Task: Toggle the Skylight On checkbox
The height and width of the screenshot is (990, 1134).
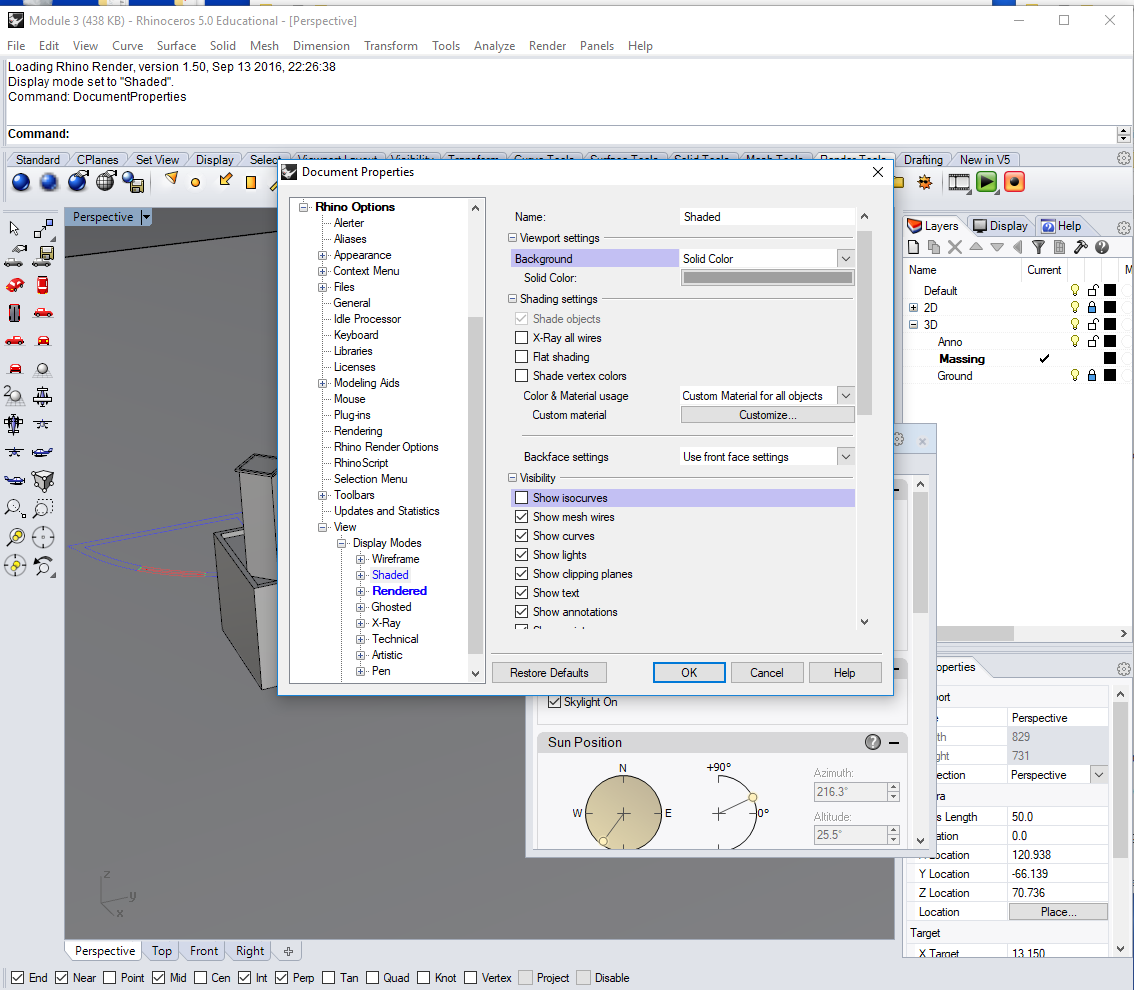Action: coord(555,701)
